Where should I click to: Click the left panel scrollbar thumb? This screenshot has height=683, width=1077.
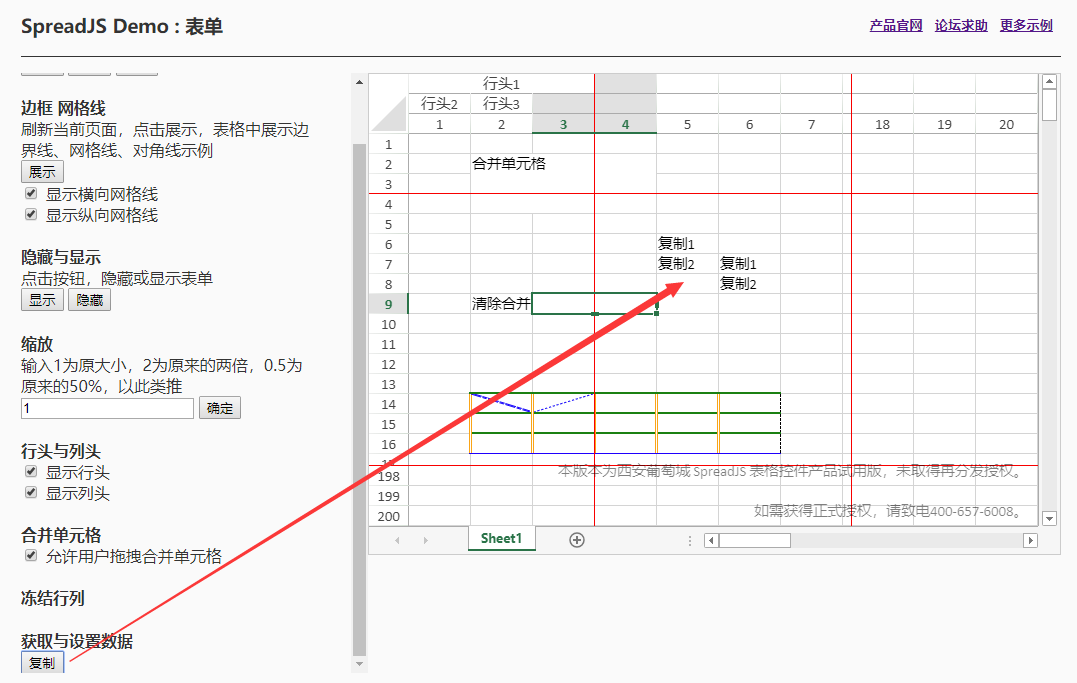[359, 400]
